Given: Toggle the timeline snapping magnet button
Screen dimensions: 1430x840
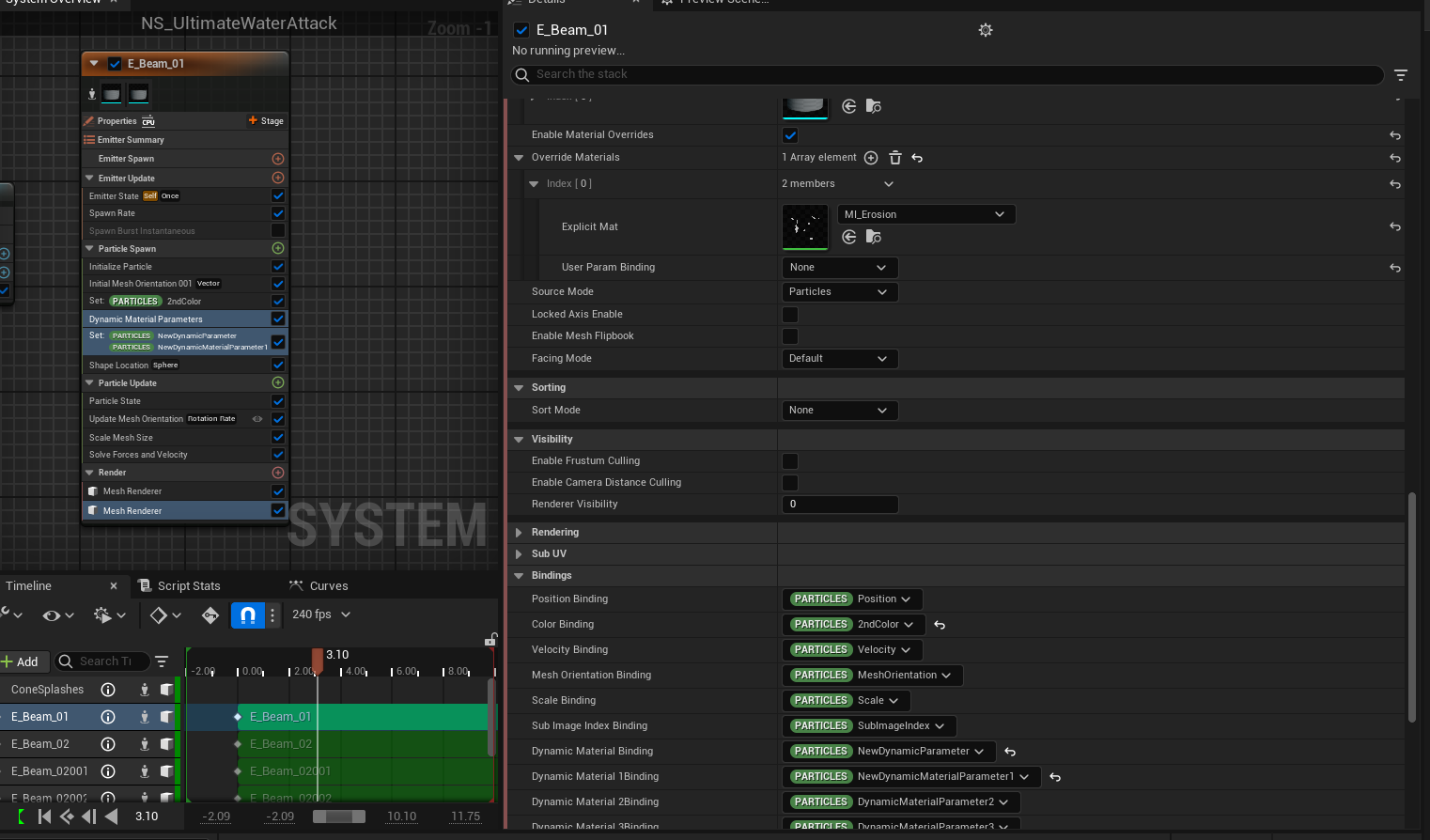Looking at the screenshot, I should pos(247,614).
